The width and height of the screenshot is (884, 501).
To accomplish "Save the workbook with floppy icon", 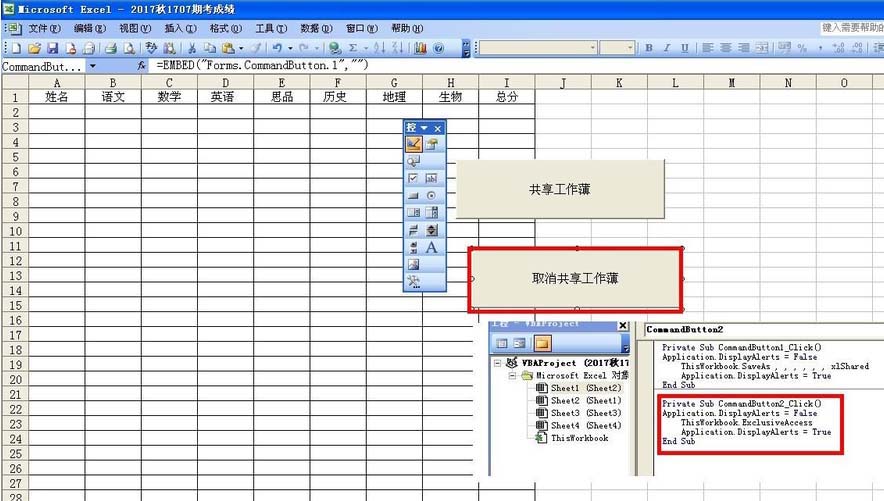I will tap(52, 48).
